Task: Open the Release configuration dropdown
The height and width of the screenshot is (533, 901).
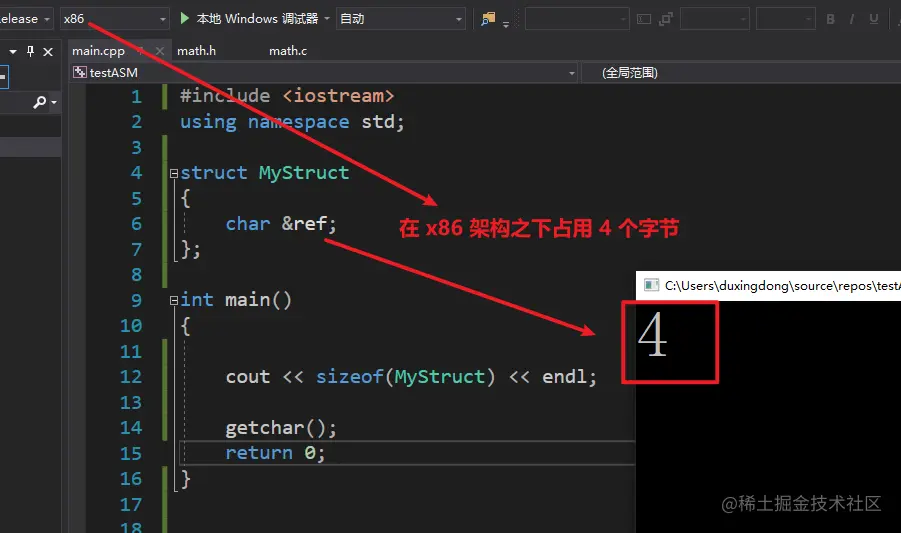Action: pyautogui.click(x=26, y=18)
